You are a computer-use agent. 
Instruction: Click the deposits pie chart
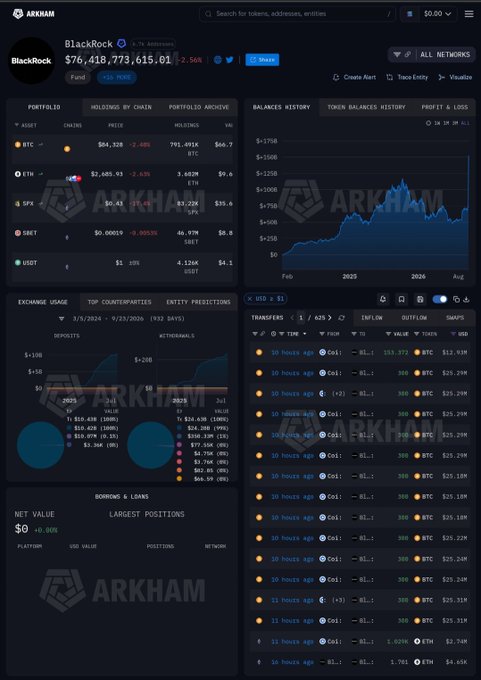pos(41,445)
